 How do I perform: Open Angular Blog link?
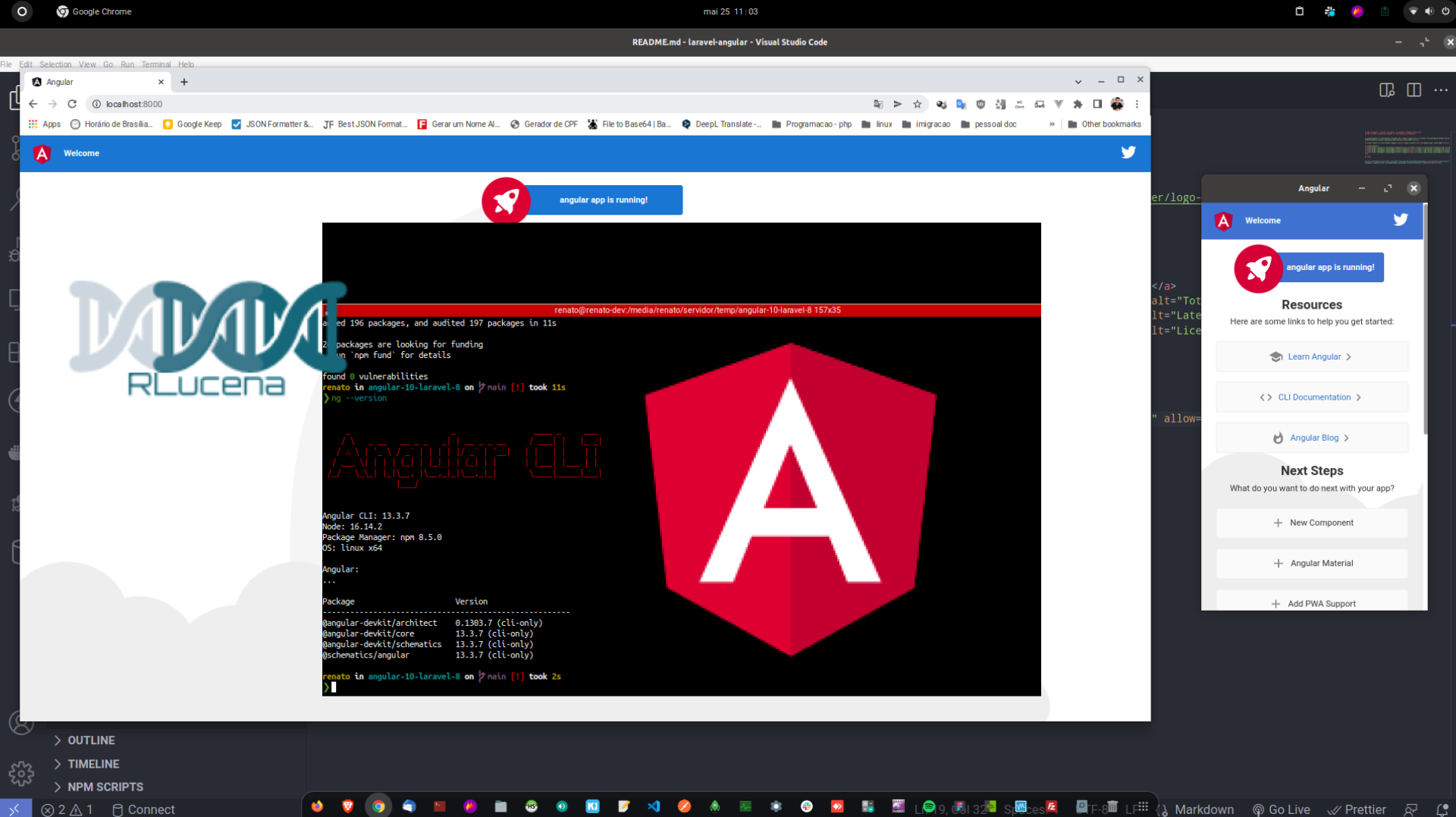pyautogui.click(x=1311, y=438)
